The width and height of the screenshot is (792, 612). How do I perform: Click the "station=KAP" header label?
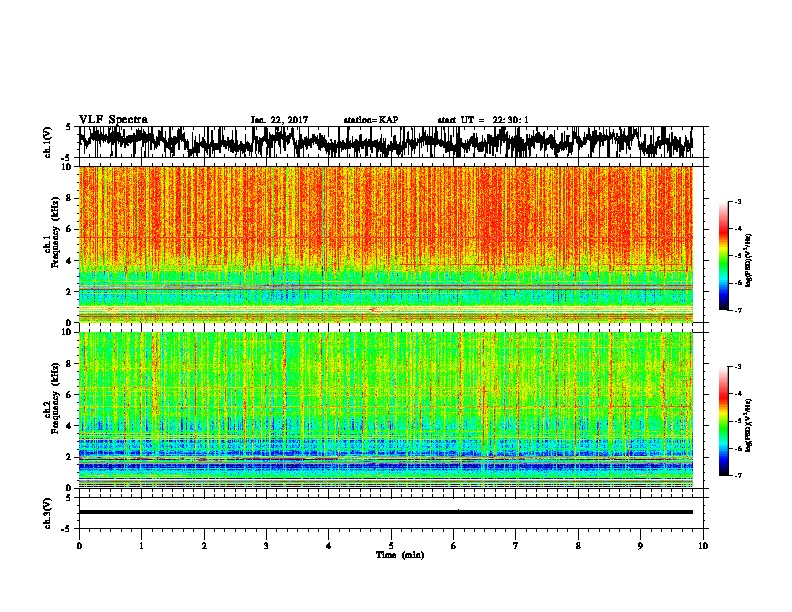pyautogui.click(x=371, y=120)
